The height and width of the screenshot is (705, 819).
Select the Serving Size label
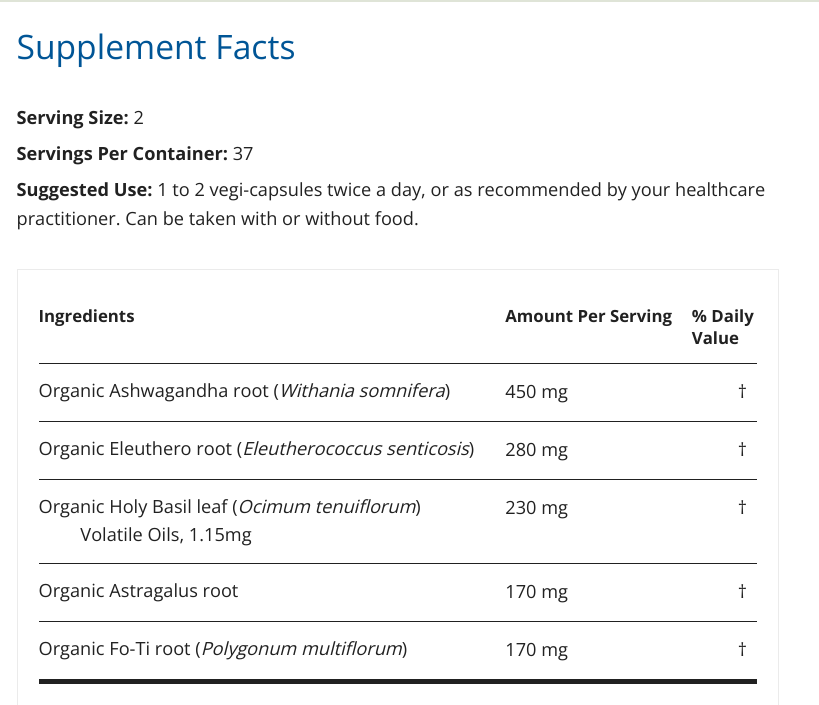coord(72,118)
